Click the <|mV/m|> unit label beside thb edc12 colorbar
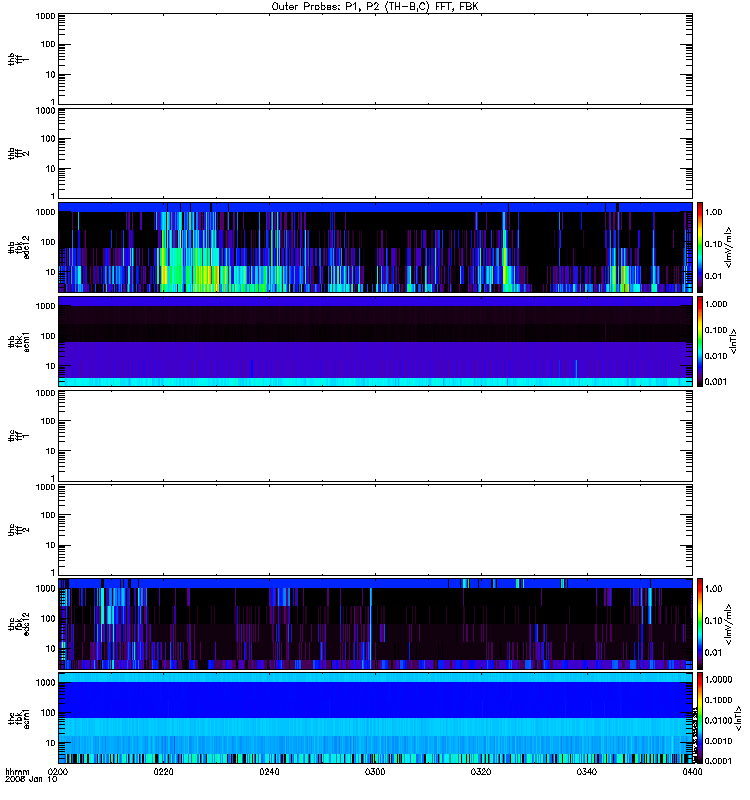 [728, 247]
